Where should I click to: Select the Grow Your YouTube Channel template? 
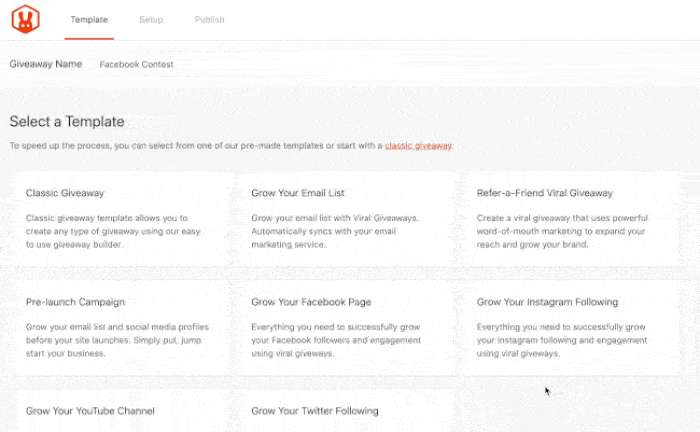(90, 411)
